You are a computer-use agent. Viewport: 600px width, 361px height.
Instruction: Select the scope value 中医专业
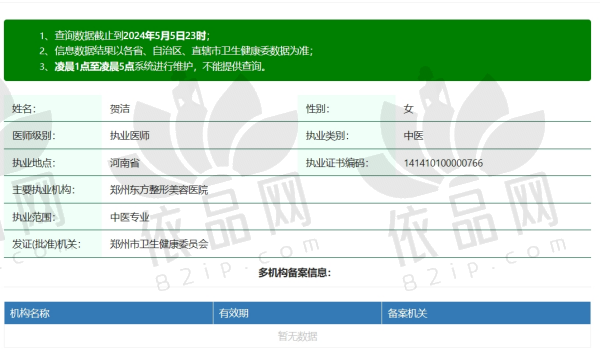(130, 217)
